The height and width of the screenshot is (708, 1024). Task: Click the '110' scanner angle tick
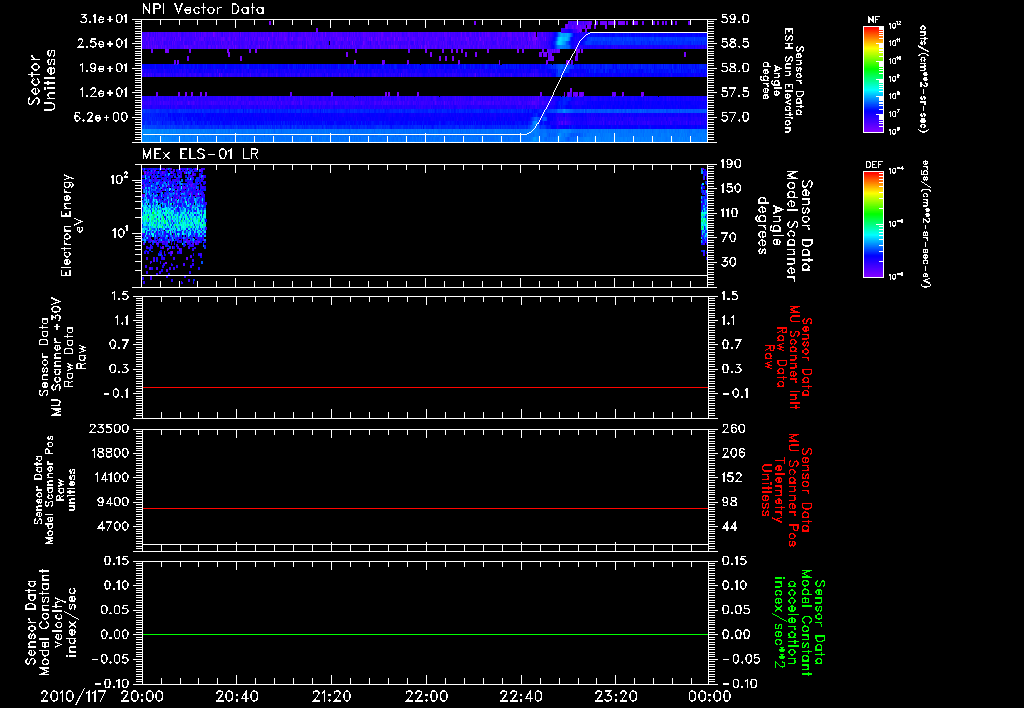731,213
